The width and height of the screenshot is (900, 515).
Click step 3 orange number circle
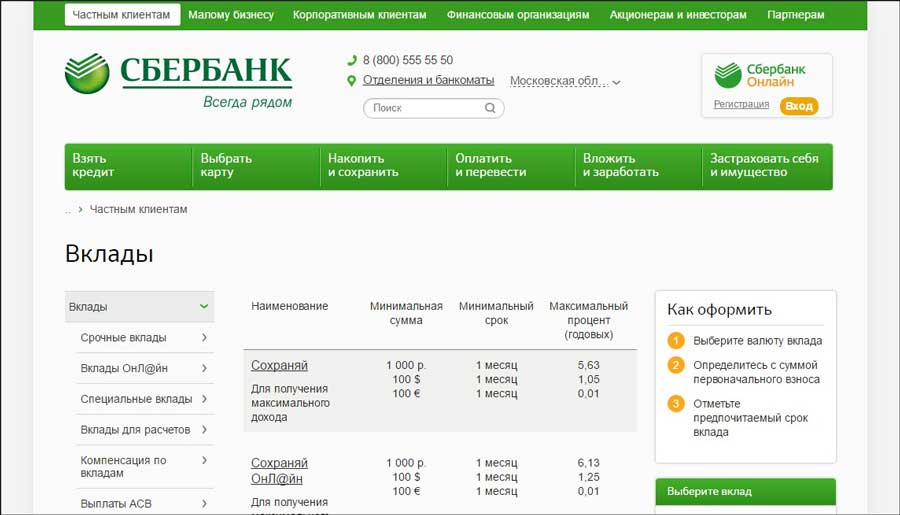(x=676, y=404)
